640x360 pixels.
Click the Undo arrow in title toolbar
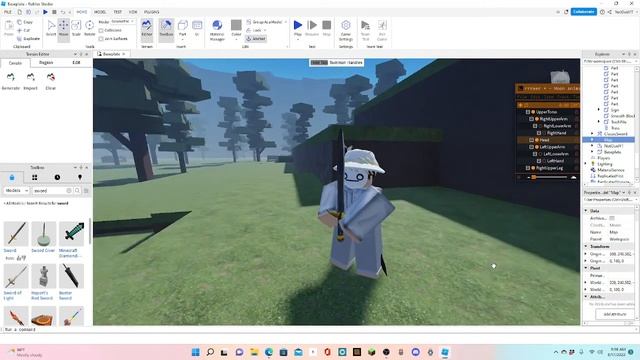click(x=63, y=12)
